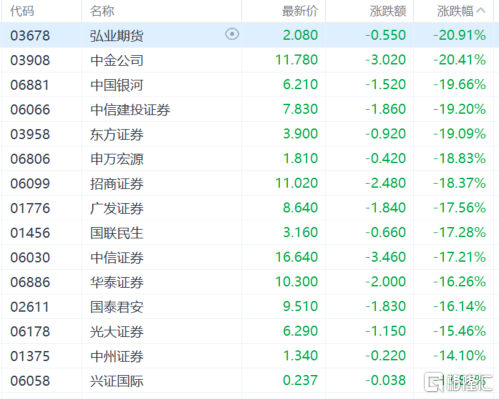Image resolution: width=499 pixels, height=399 pixels.
Task: Select stock code 01375
Action: click(x=30, y=356)
